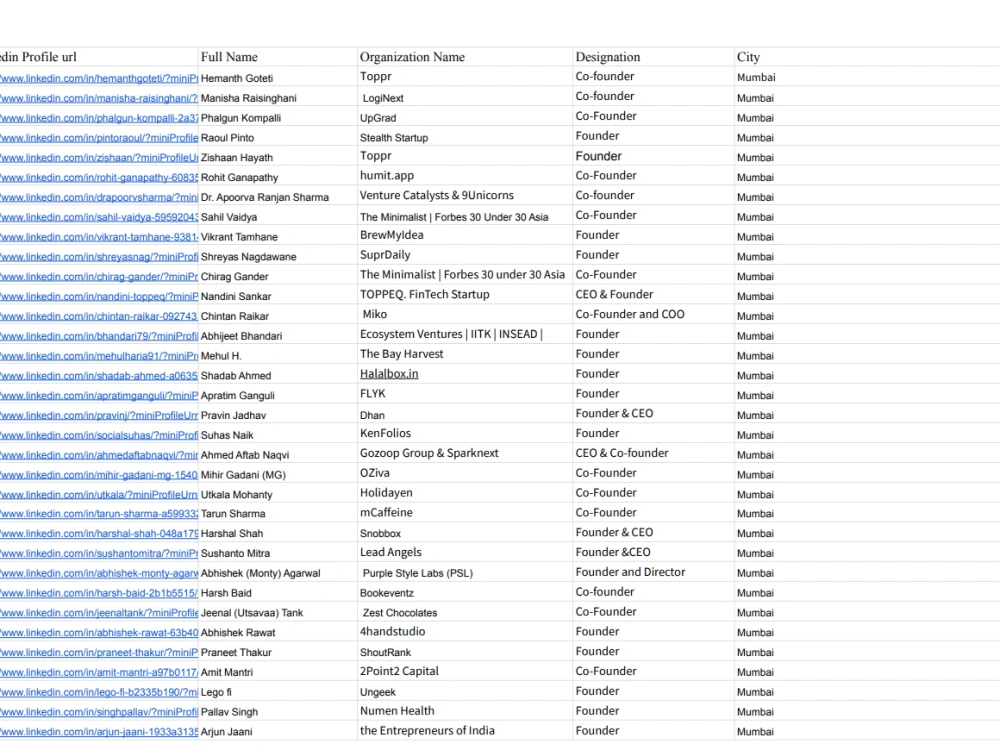Open the arjun-jaani LinkedIn link
Image resolution: width=1000 pixels, height=750 pixels.
click(99, 732)
